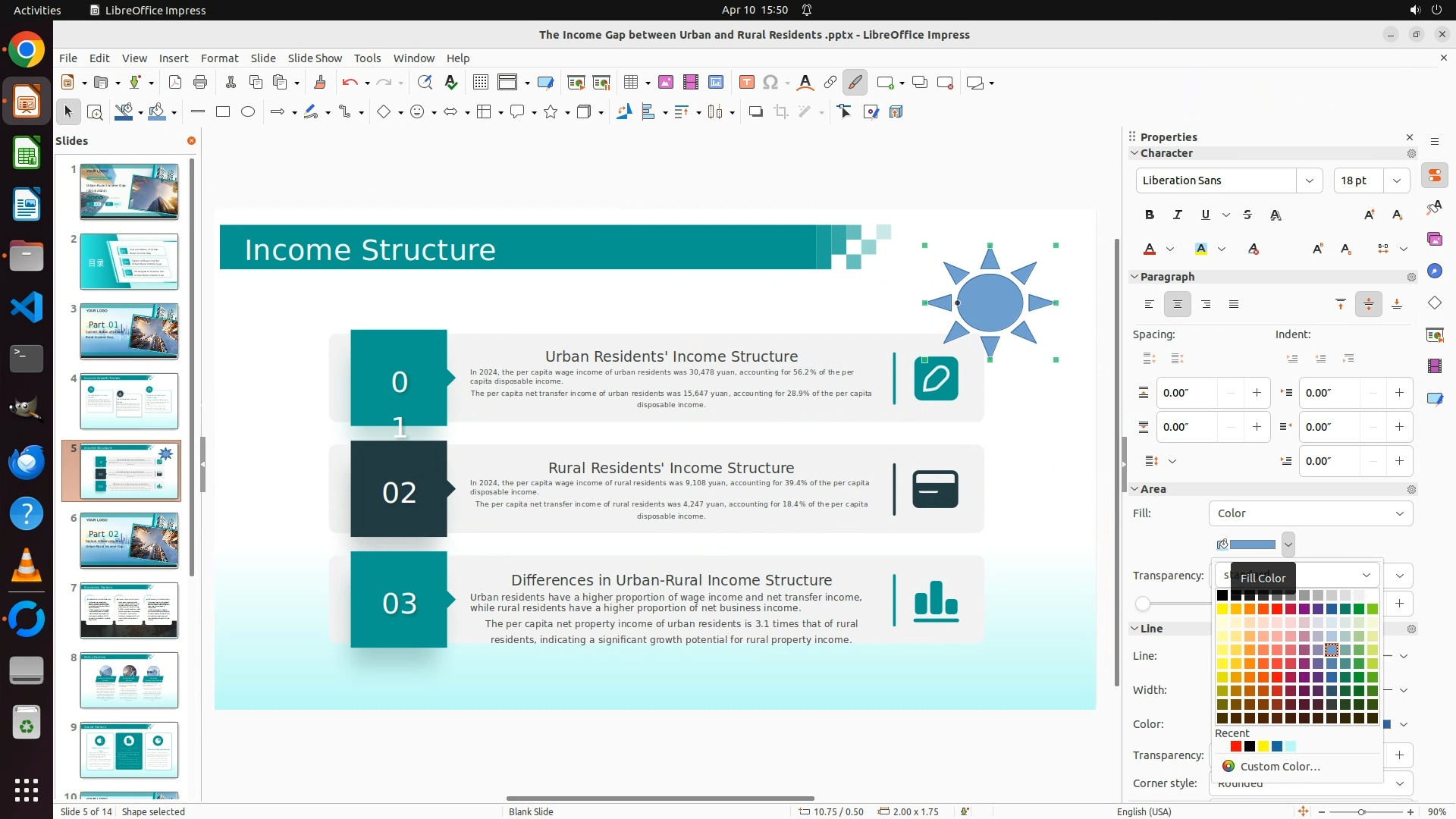Click the Print icon in toolbar
1456x819 pixels.
(x=200, y=83)
